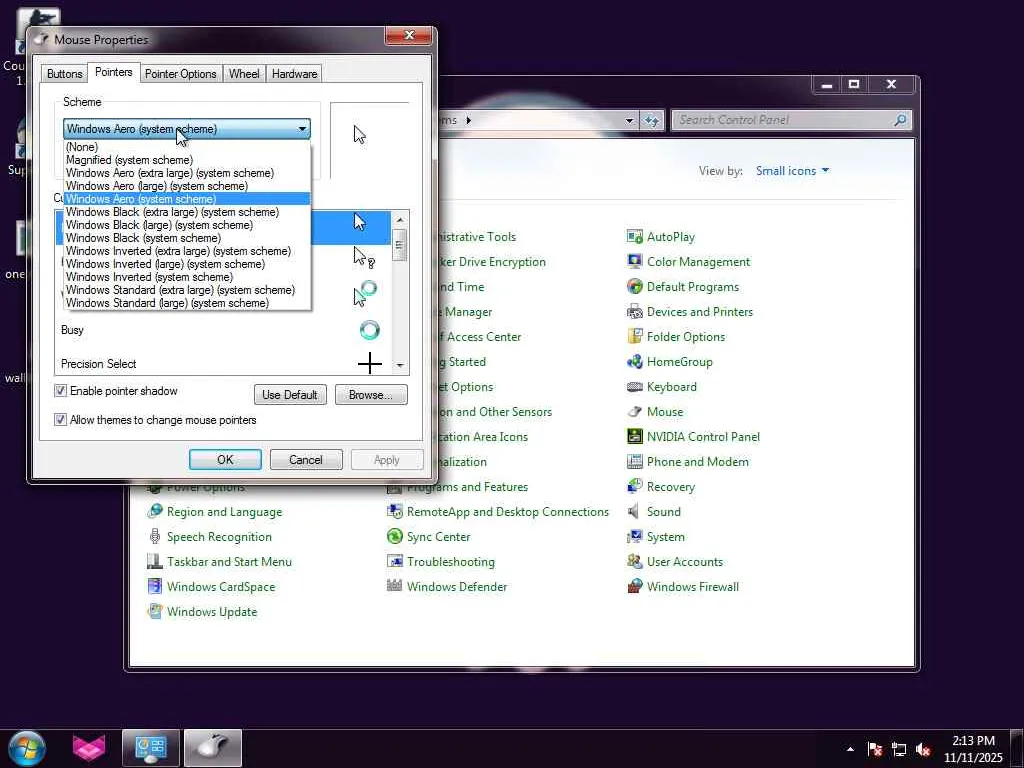Choose Windows Aero (extra large) scheme
1024x768 pixels.
(187, 173)
